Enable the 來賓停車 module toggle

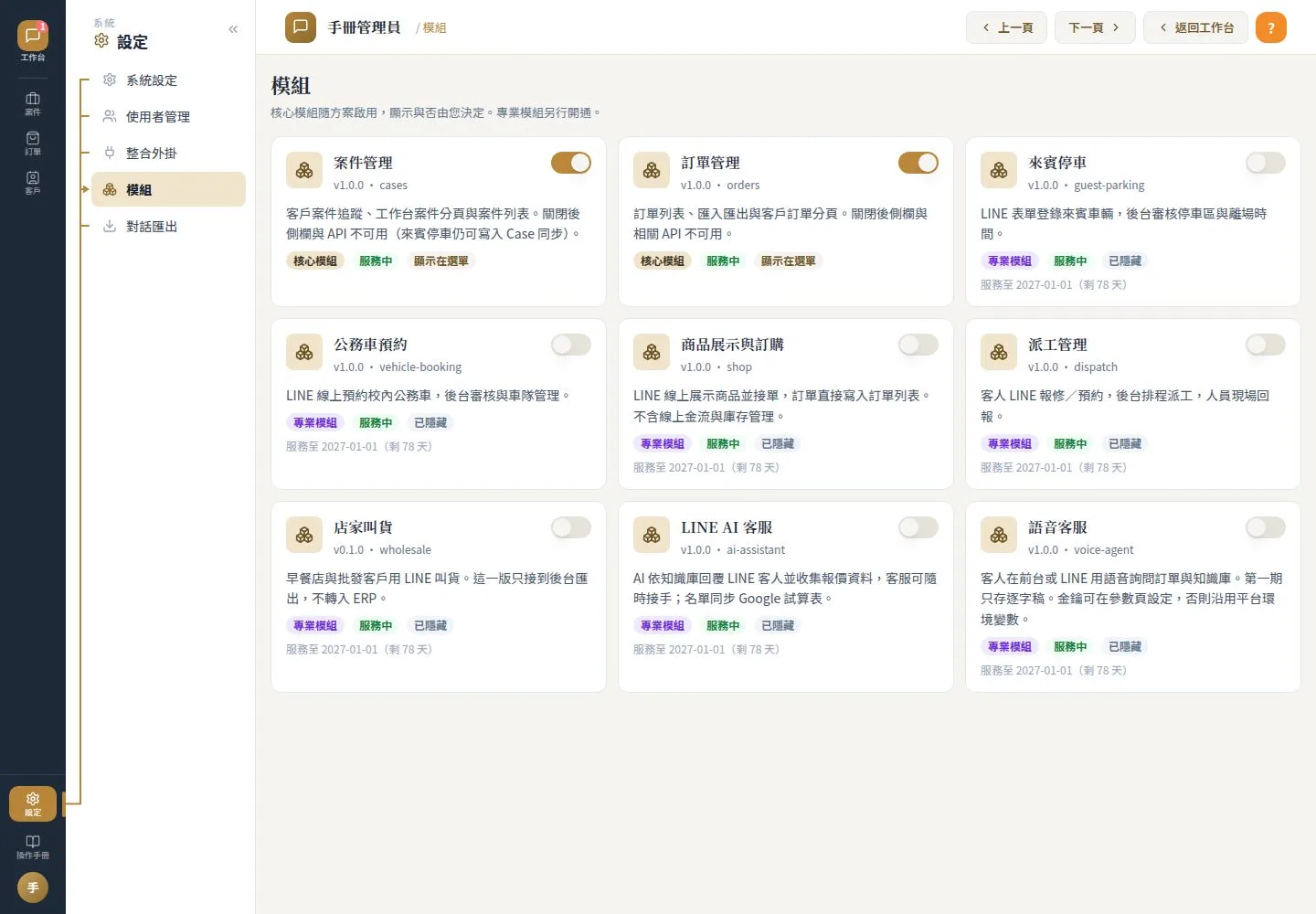coord(1266,163)
